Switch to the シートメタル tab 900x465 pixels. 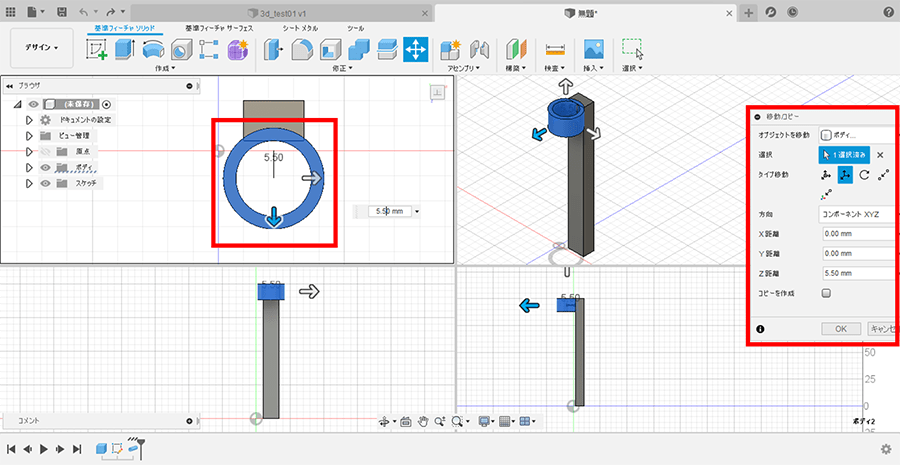[300, 28]
